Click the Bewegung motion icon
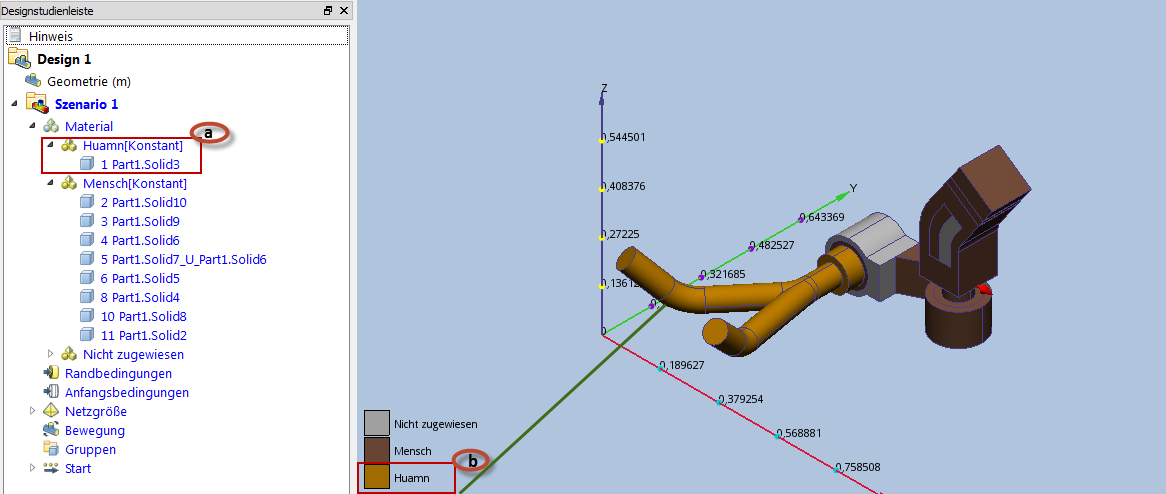 [x=51, y=430]
